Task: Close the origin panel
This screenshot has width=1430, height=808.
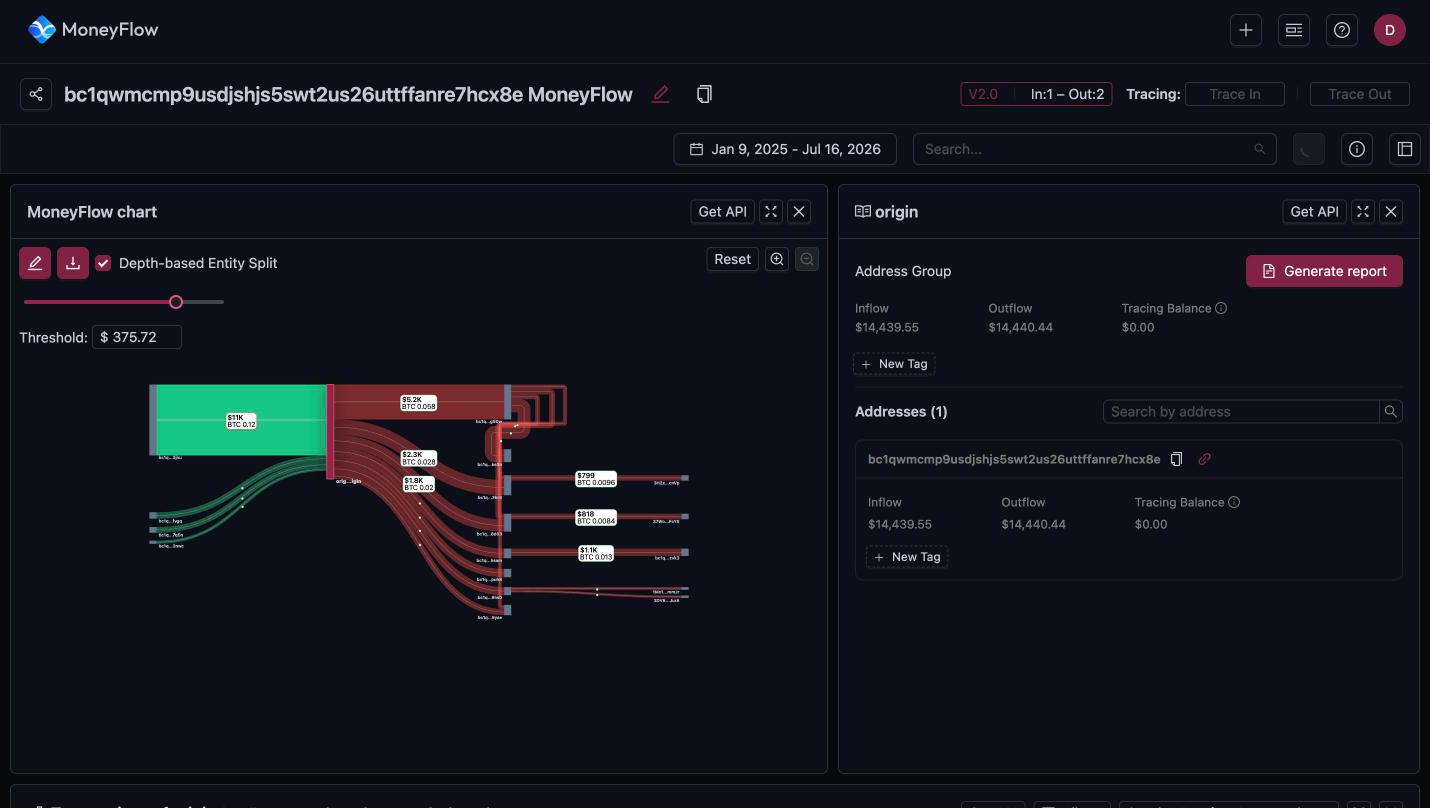Action: click(x=1391, y=212)
